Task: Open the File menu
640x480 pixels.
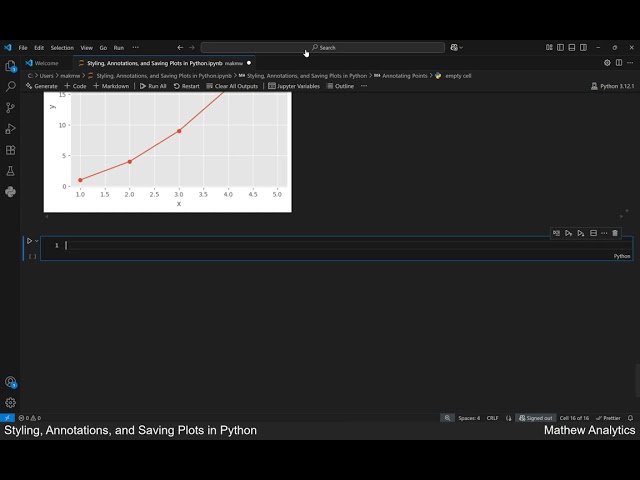Action: tap(23, 48)
